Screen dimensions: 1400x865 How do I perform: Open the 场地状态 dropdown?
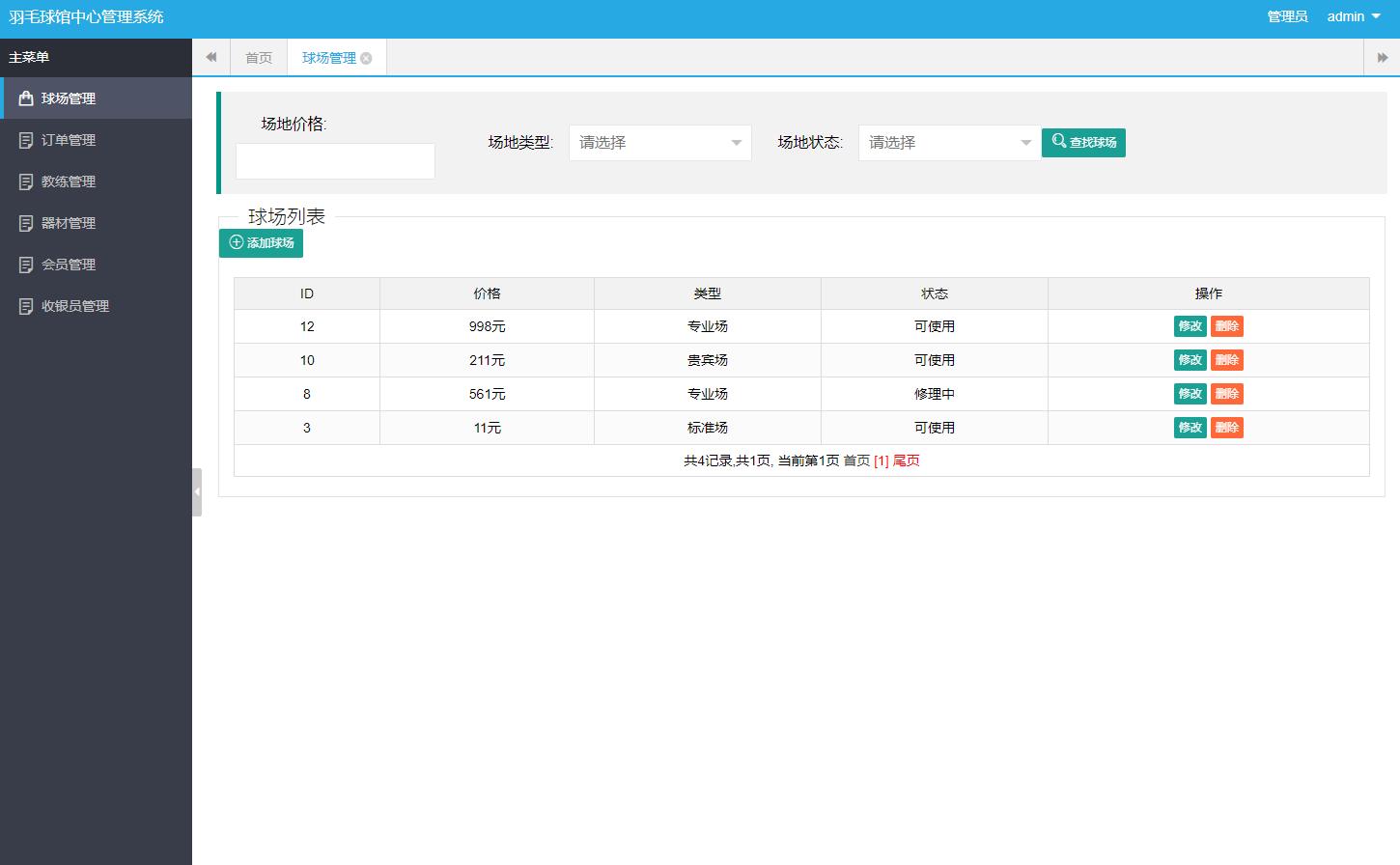(x=949, y=143)
